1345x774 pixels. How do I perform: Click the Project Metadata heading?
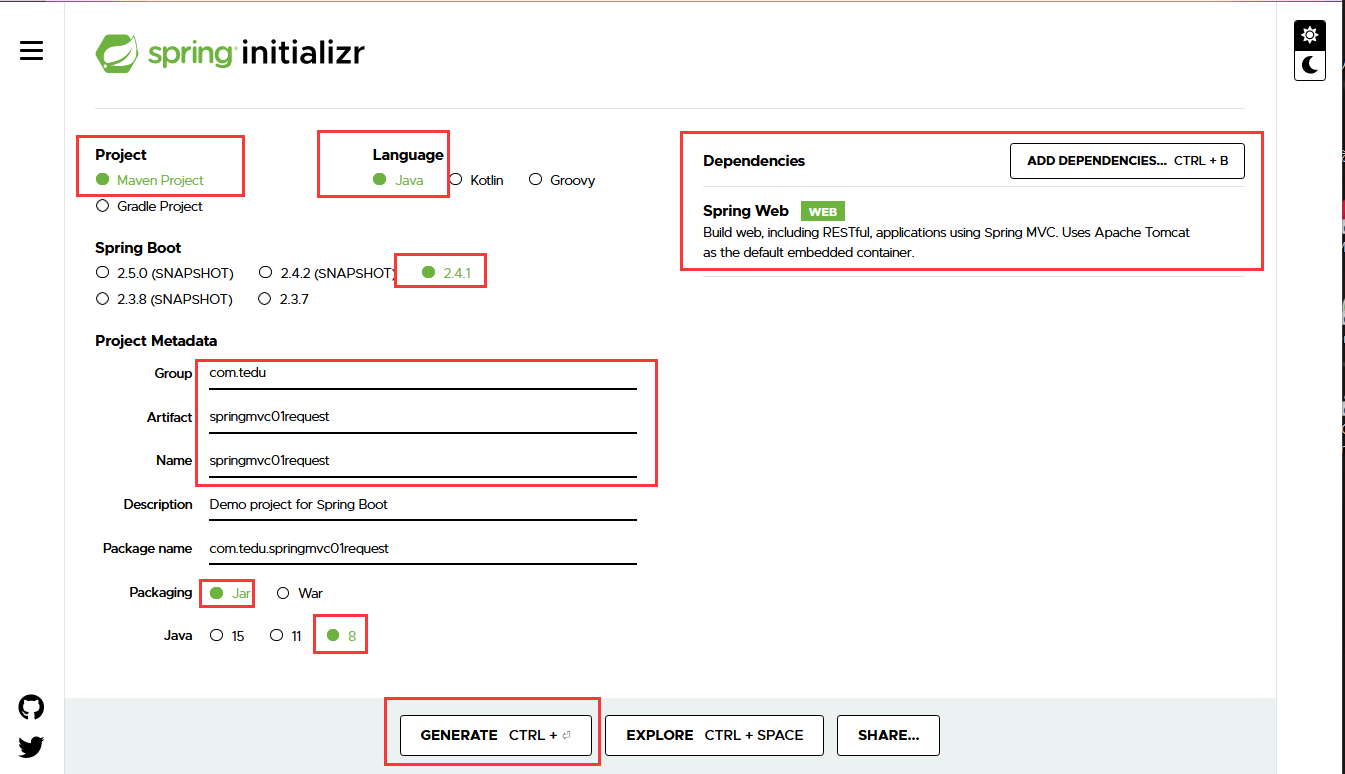(156, 341)
